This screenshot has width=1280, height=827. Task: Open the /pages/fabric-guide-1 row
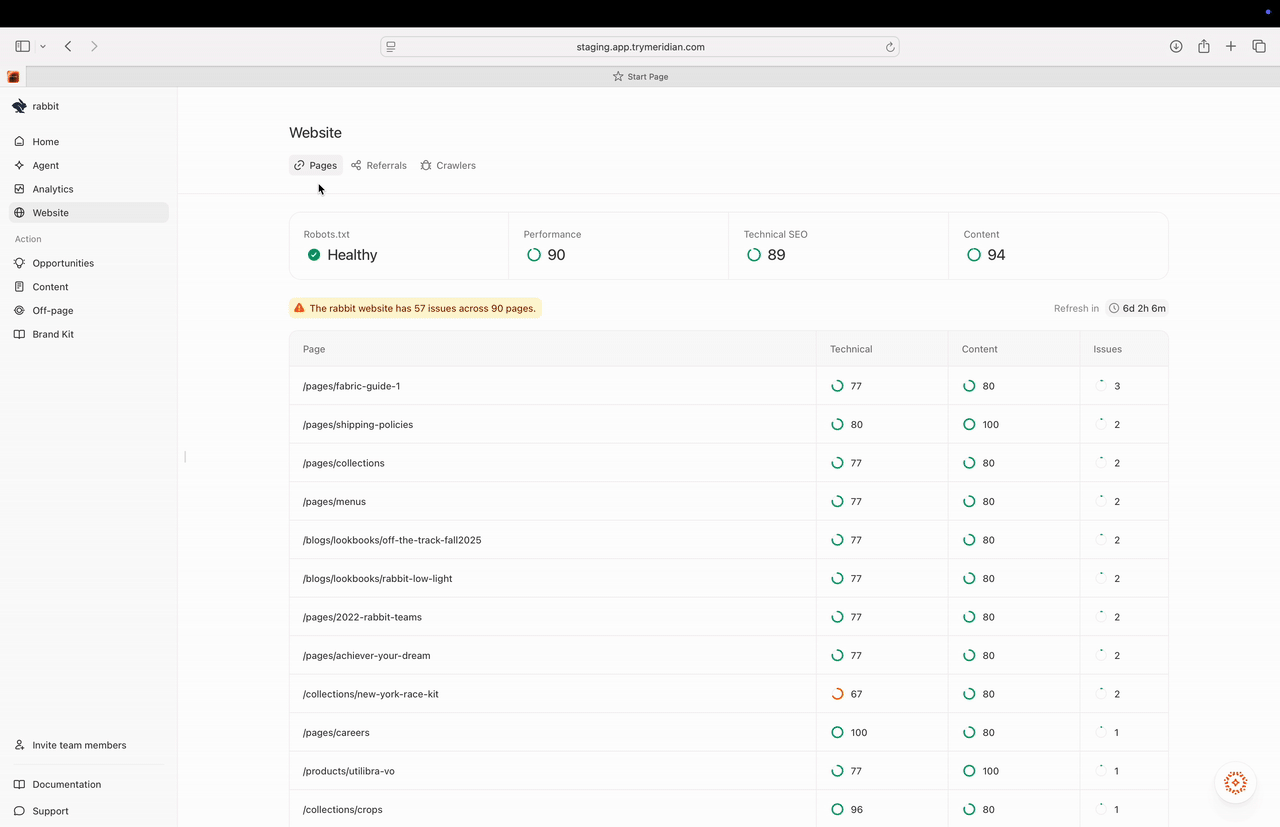[728, 386]
